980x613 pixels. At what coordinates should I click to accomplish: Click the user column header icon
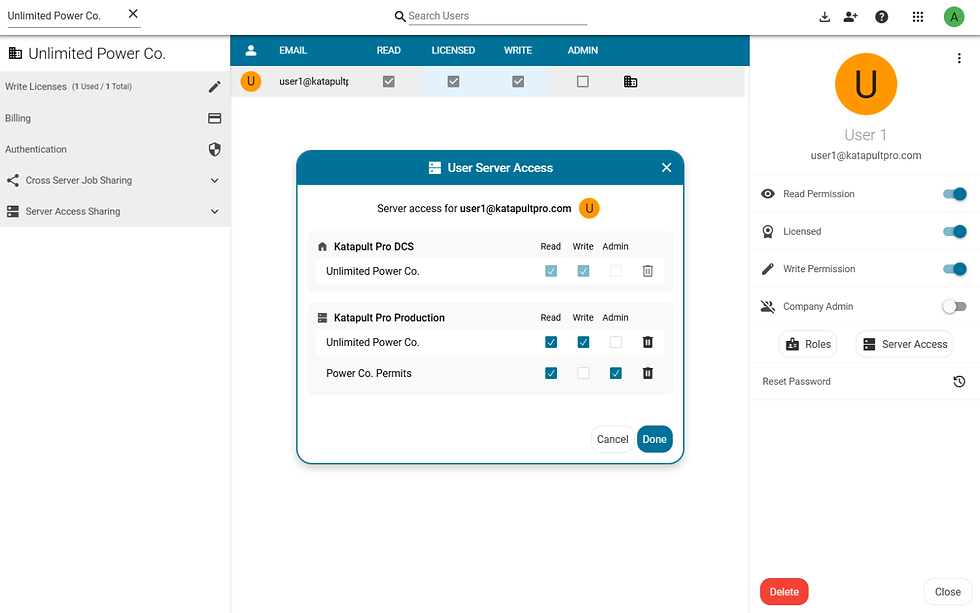pyautogui.click(x=251, y=51)
